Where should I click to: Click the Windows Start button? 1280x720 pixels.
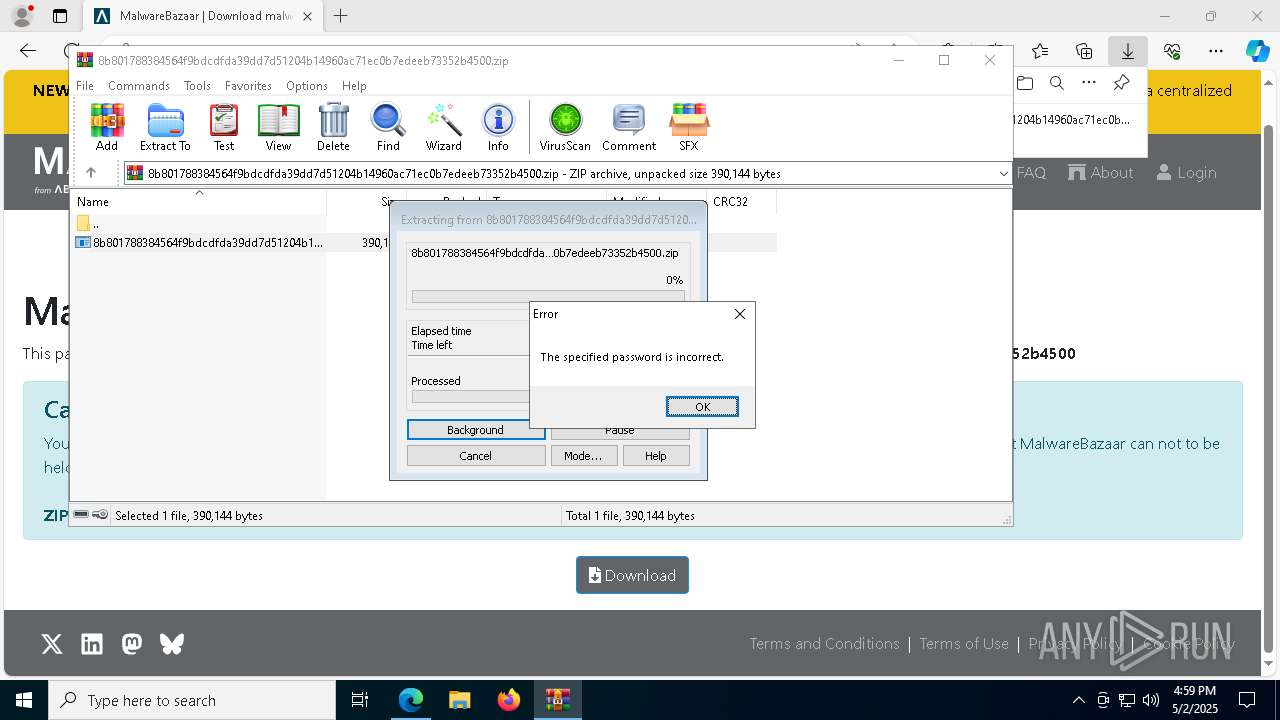[x=24, y=700]
